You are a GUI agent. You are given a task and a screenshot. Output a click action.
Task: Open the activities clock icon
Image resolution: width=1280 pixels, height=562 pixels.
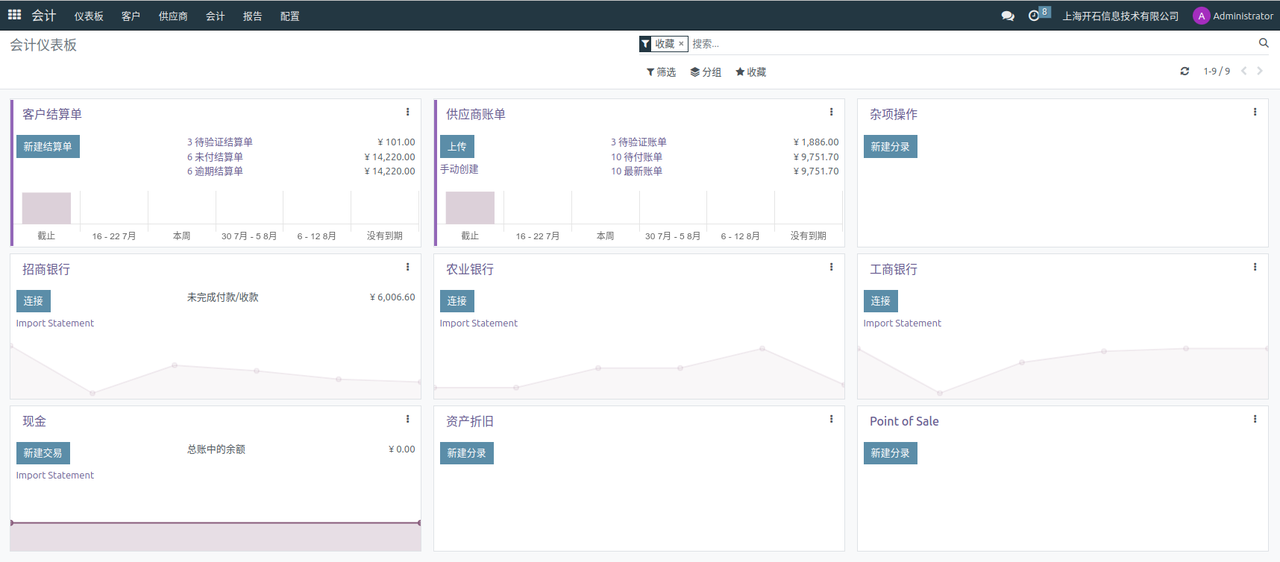pyautogui.click(x=1034, y=16)
